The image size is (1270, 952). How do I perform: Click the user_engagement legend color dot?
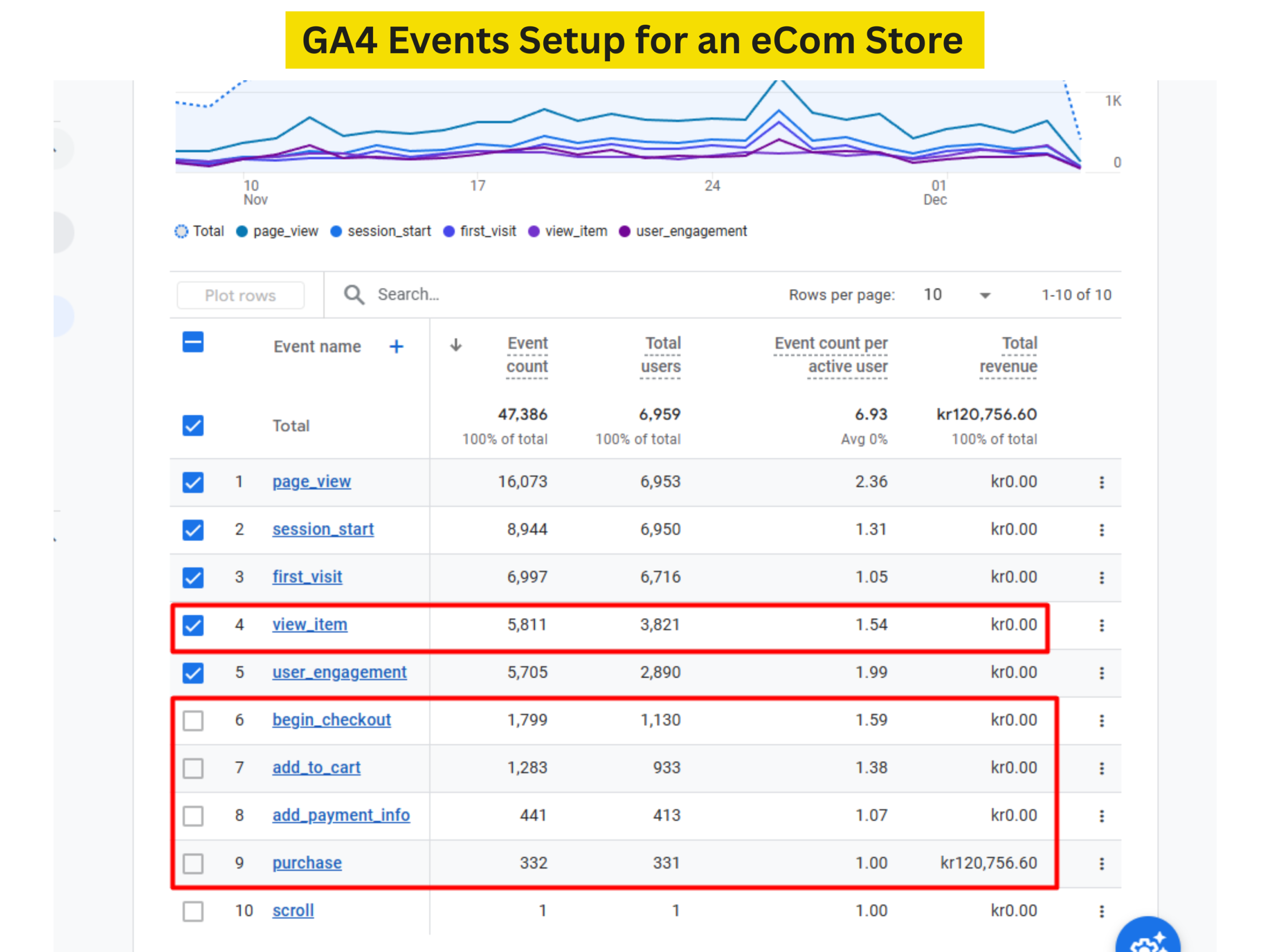(x=624, y=231)
